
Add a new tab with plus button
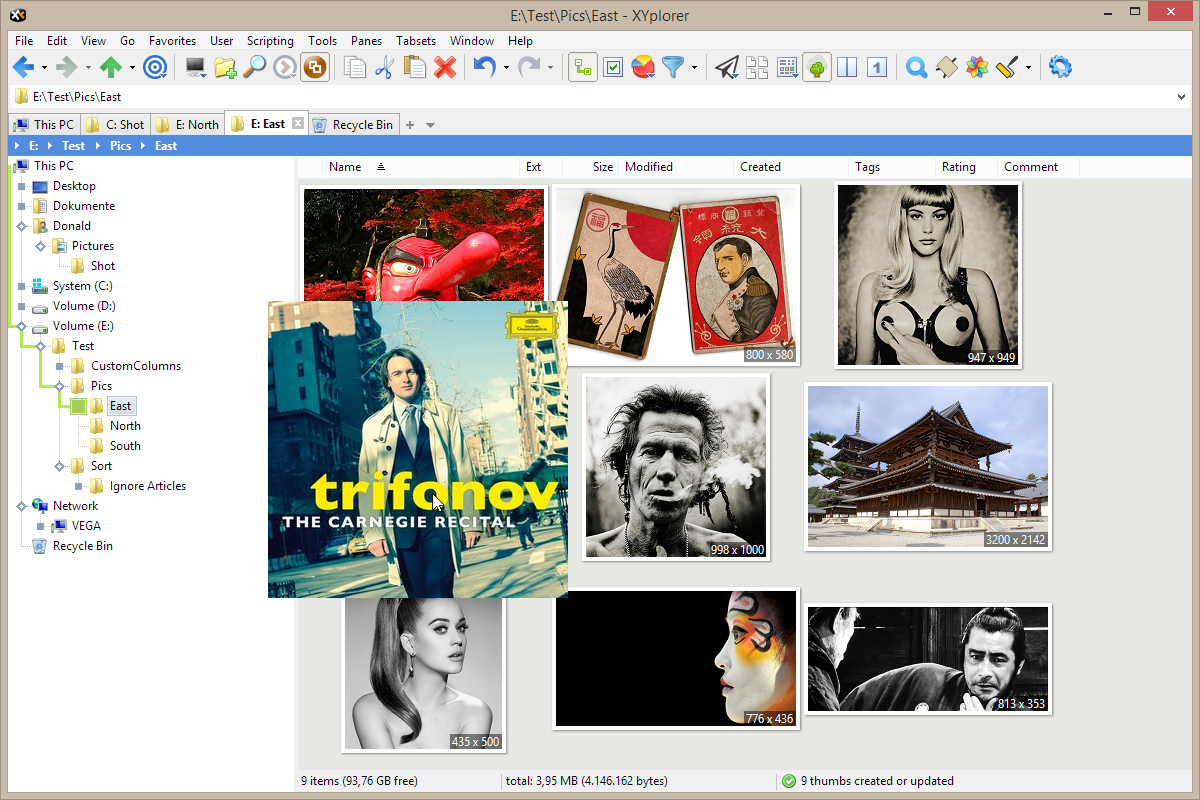(x=410, y=125)
